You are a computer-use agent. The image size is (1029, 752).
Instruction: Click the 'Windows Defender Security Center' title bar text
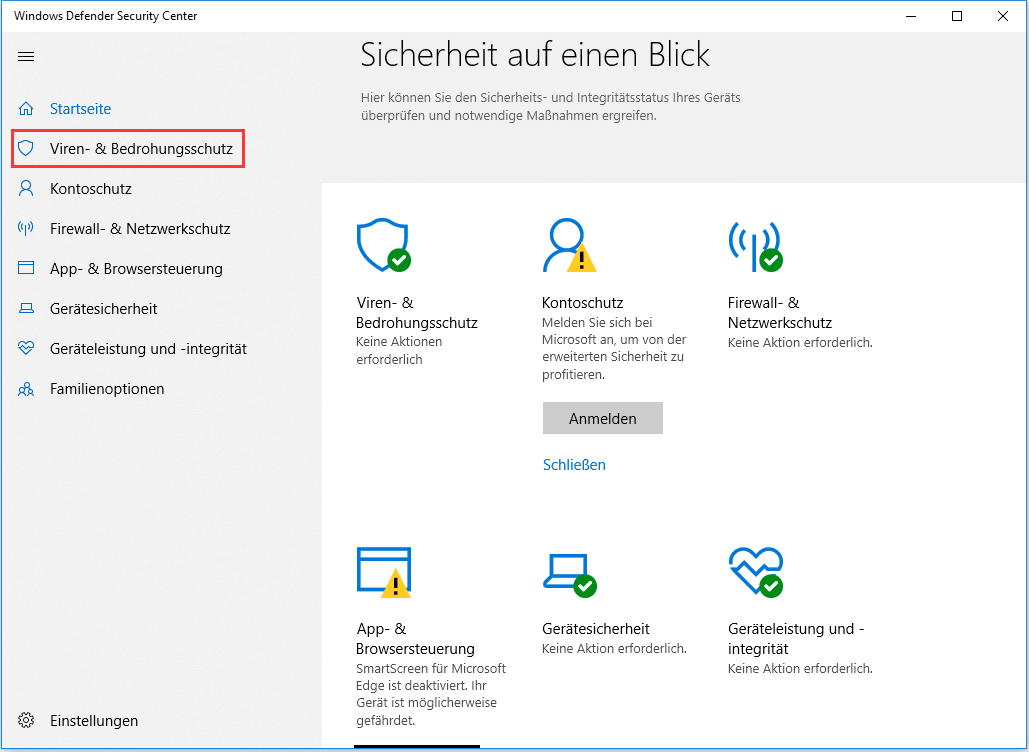point(106,16)
